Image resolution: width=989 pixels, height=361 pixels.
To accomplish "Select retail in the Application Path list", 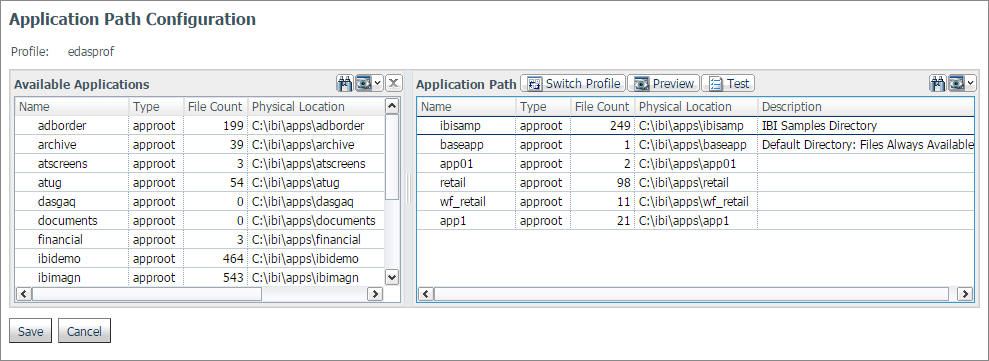I will pyautogui.click(x=695, y=183).
